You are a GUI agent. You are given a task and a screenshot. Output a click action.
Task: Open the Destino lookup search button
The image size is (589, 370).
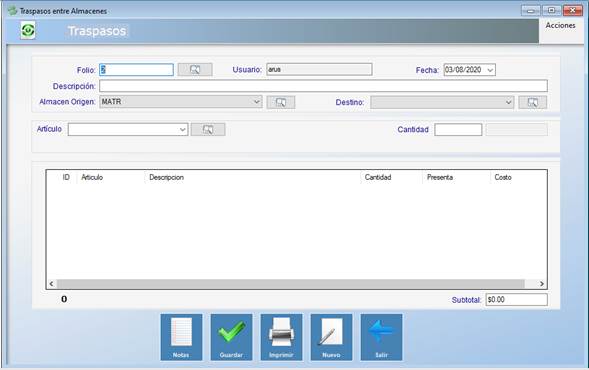point(532,102)
